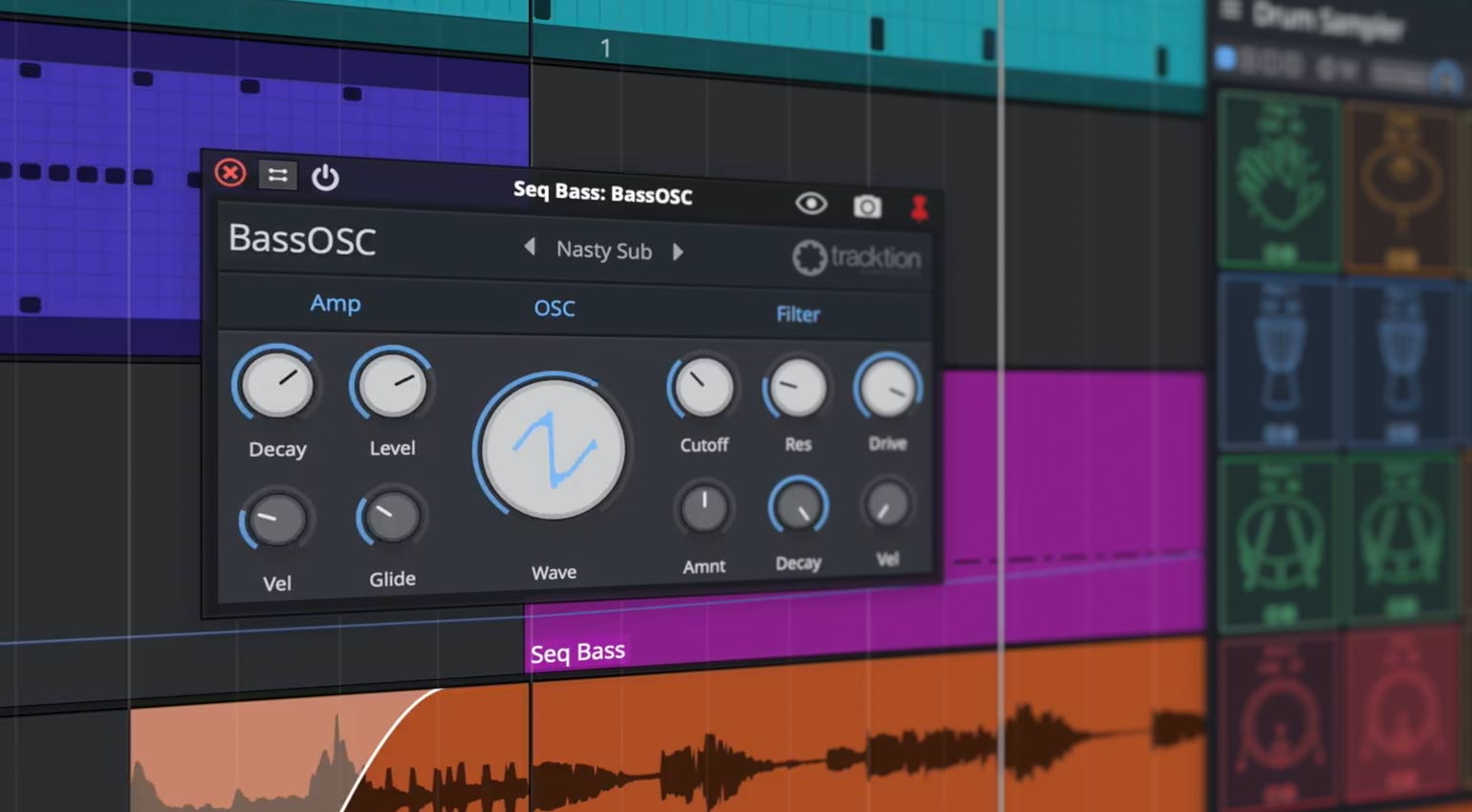Viewport: 1472px width, 812px height.
Task: Click the Tracktion logo
Action: point(856,258)
